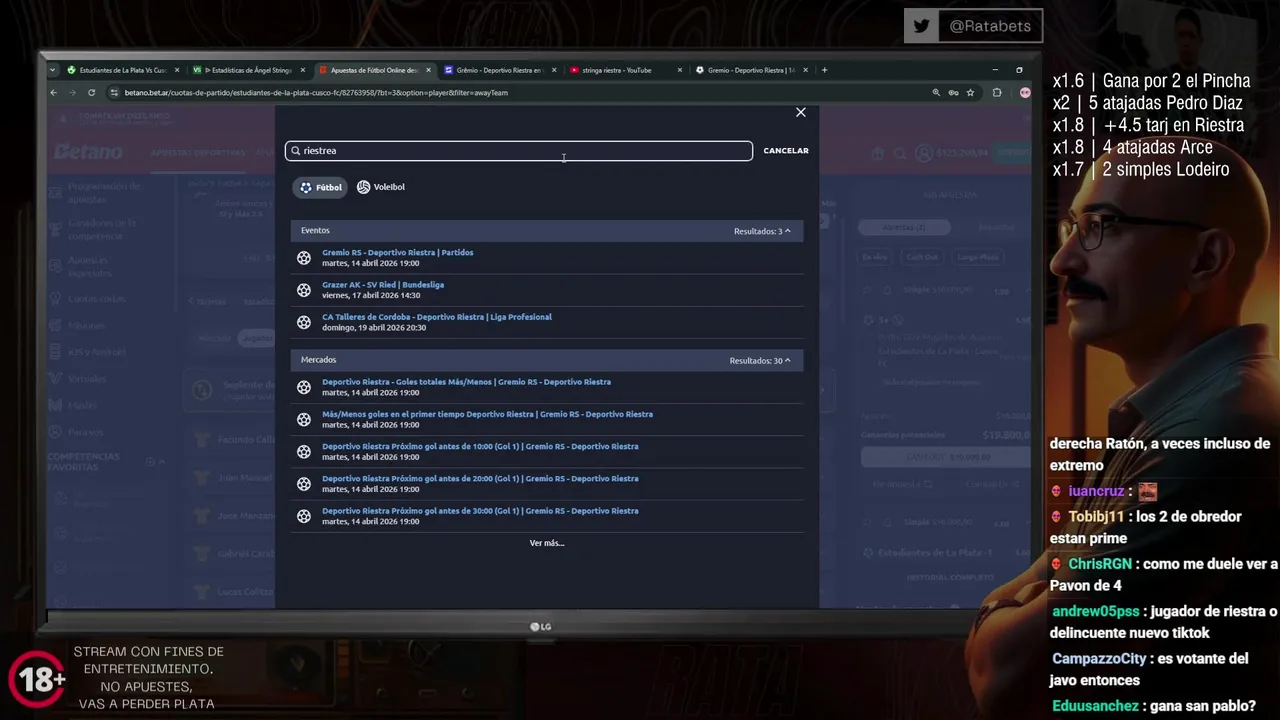Open the browser profile avatar

(x=1025, y=92)
